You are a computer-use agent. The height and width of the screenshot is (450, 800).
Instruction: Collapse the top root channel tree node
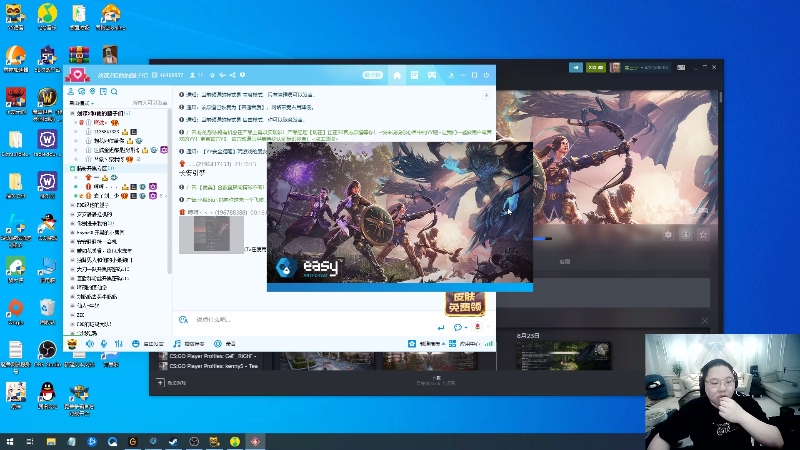click(x=72, y=113)
